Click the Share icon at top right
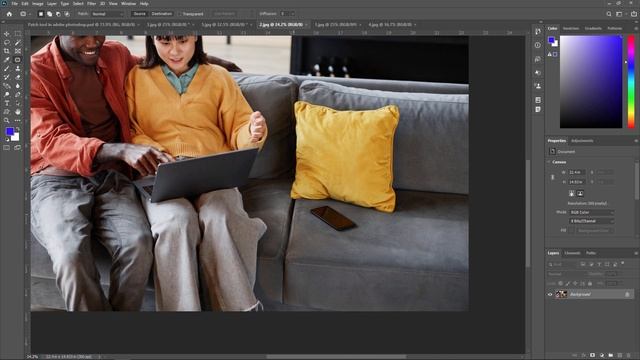The image size is (640, 360). [633, 14]
